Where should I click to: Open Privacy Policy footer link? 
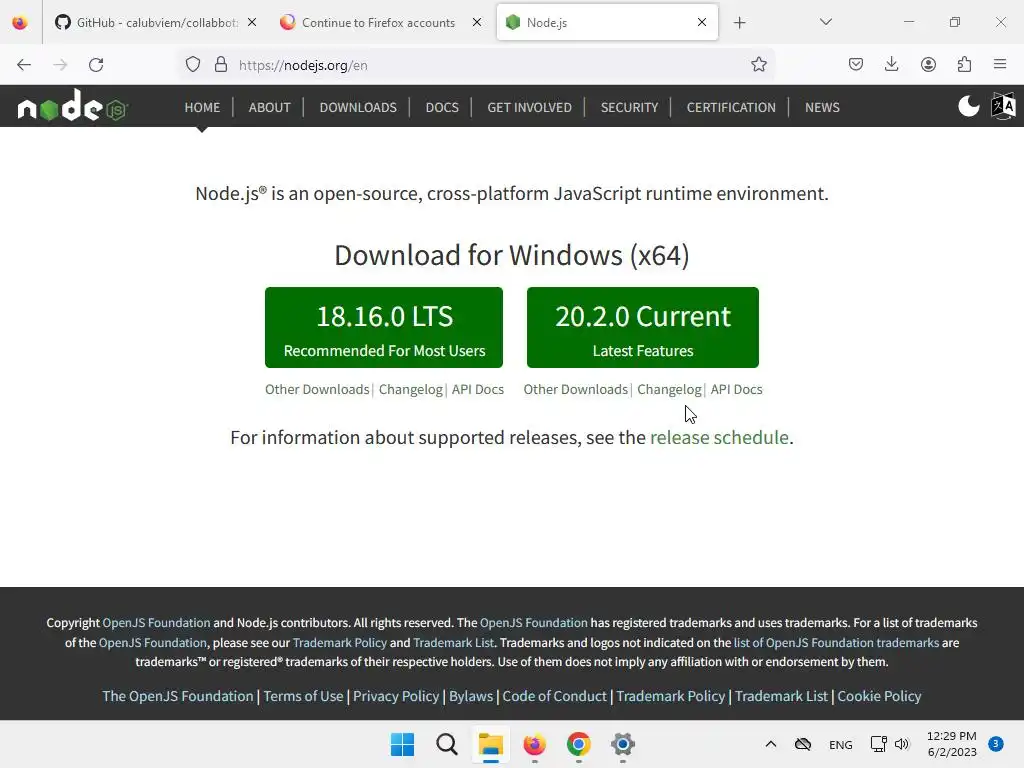click(396, 696)
